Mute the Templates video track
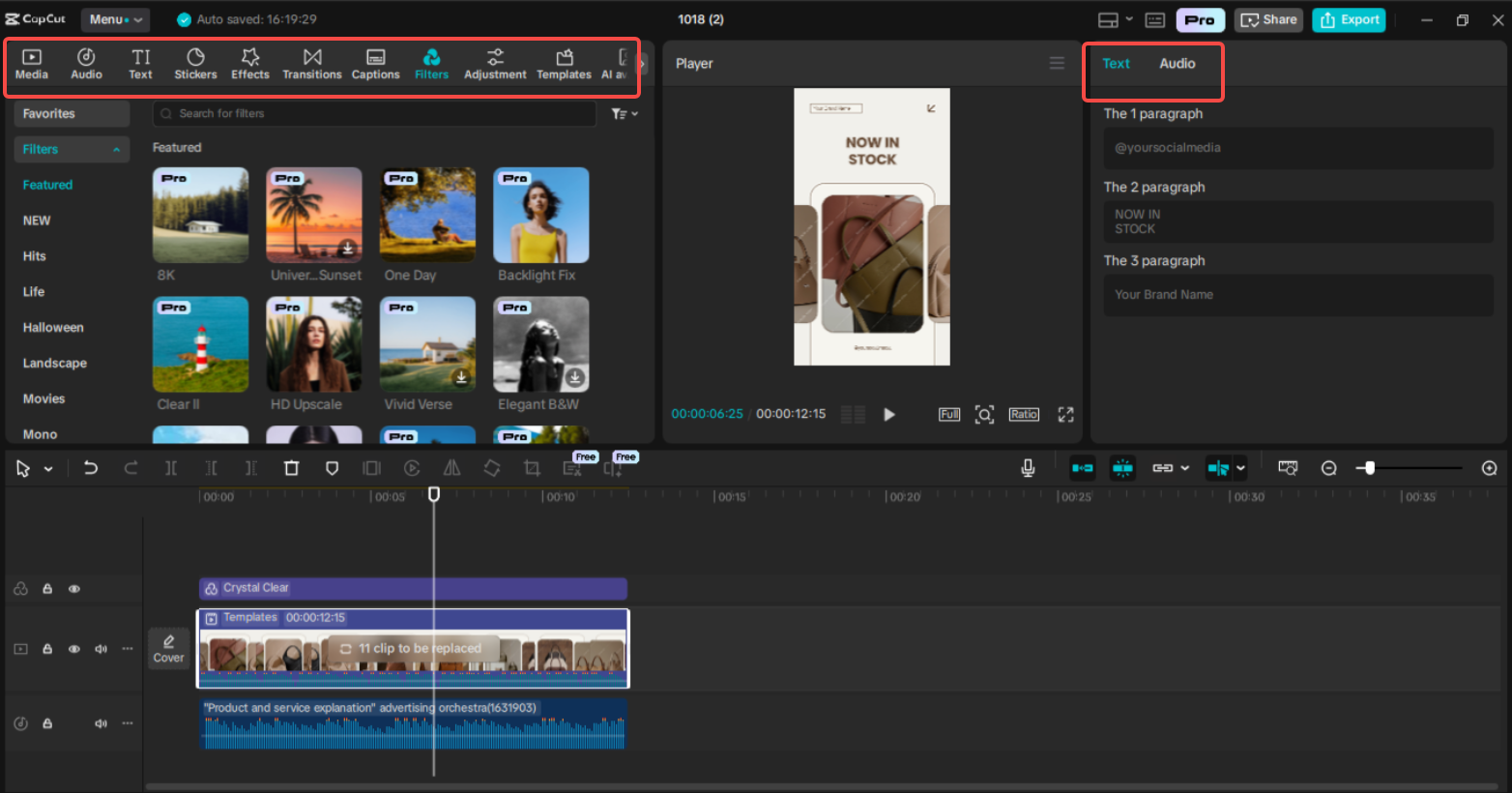The height and width of the screenshot is (793, 1512). click(x=101, y=649)
